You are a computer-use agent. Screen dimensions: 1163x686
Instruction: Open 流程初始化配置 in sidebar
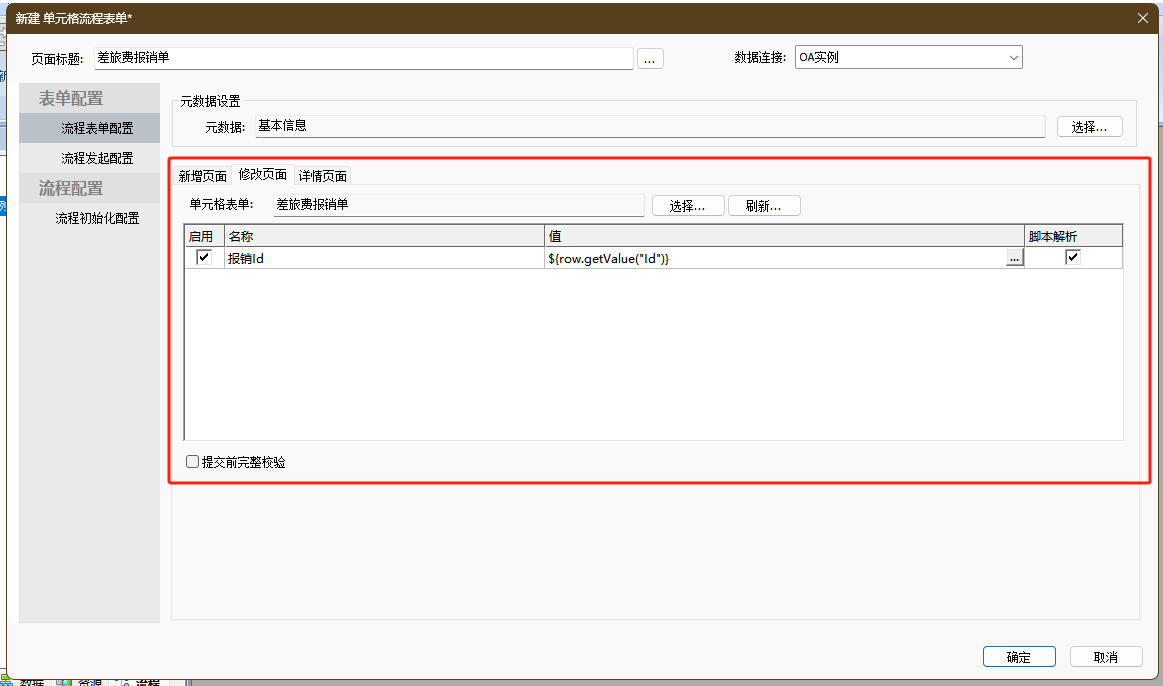point(97,218)
